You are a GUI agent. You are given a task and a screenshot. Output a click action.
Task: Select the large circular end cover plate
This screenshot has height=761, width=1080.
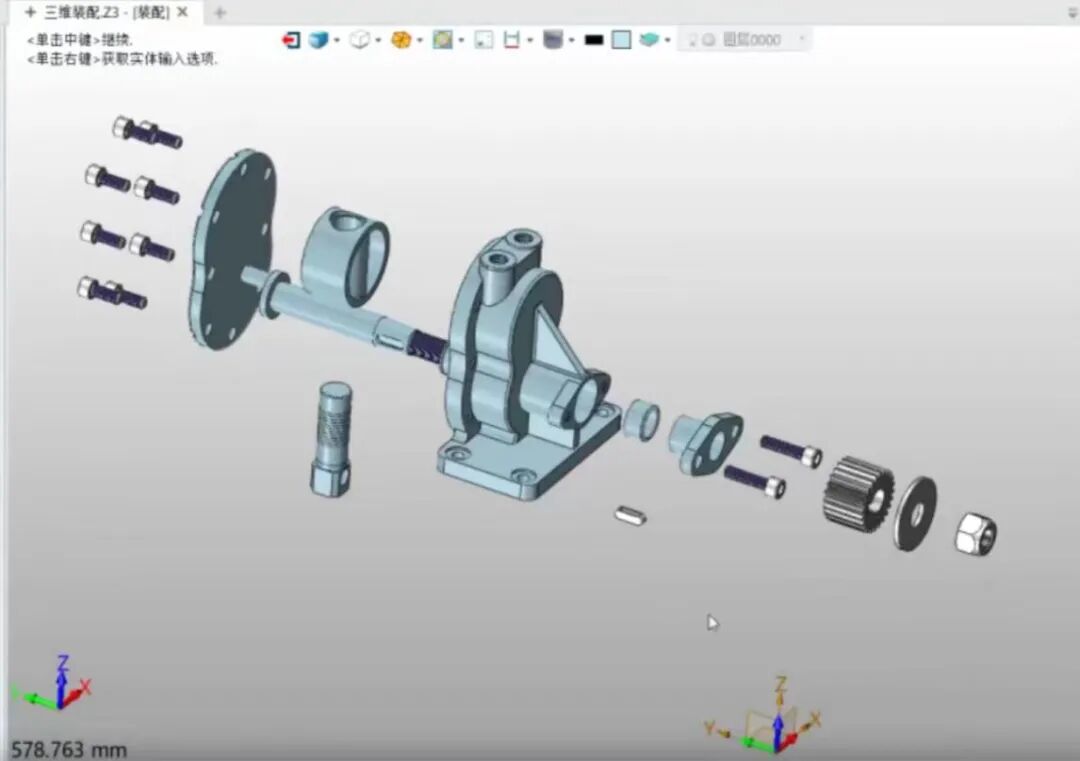pyautogui.click(x=233, y=248)
